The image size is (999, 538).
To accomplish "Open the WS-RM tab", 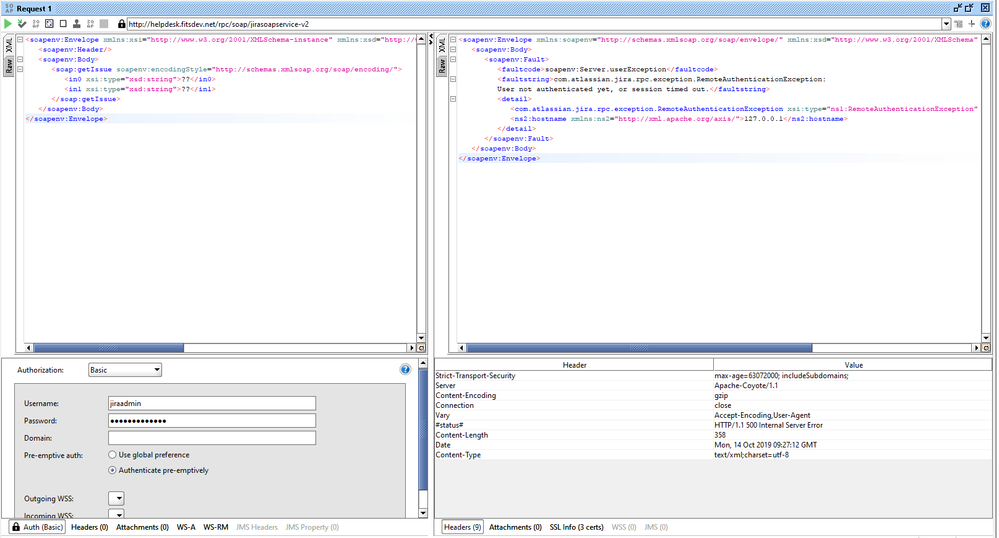I will (215, 527).
